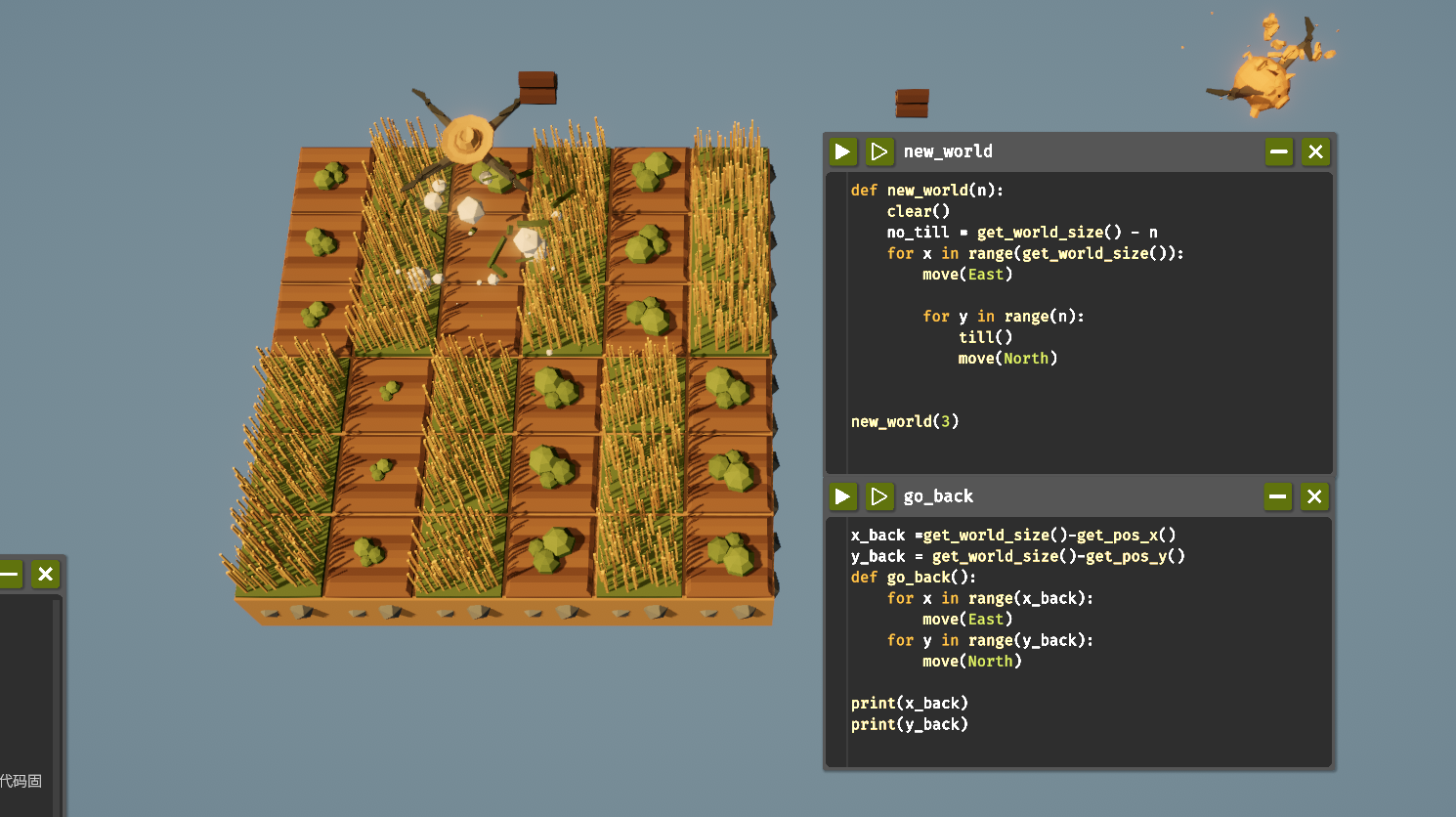
Task: Select the go_back window title
Action: (937, 496)
